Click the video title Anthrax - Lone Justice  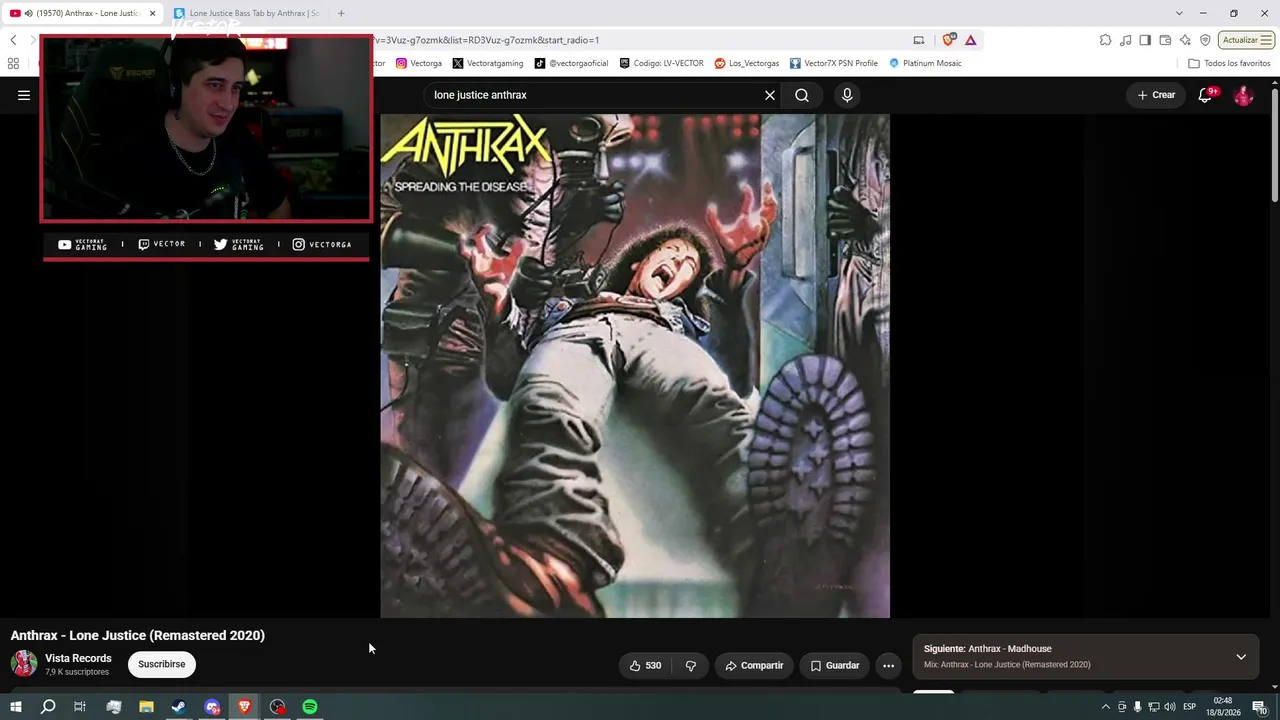click(x=138, y=635)
